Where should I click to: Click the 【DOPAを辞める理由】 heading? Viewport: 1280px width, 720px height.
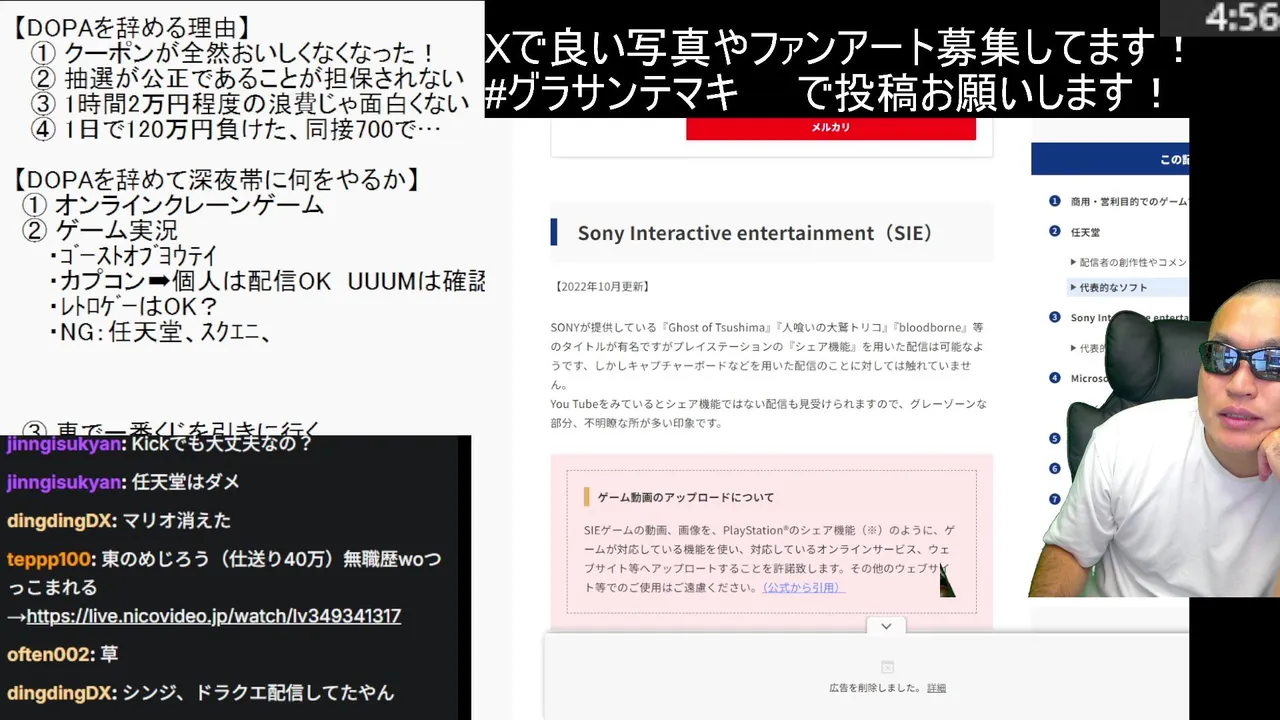[x=131, y=27]
